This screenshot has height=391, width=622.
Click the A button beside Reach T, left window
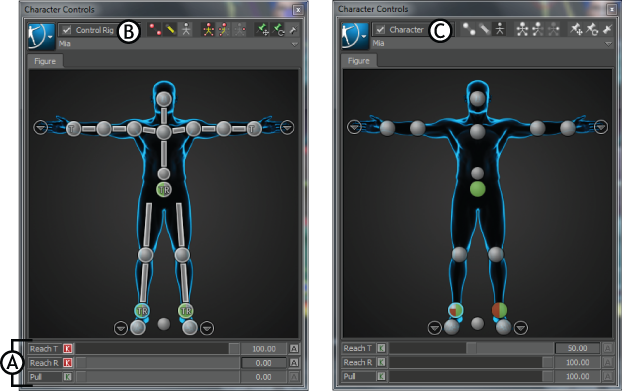(x=294, y=349)
